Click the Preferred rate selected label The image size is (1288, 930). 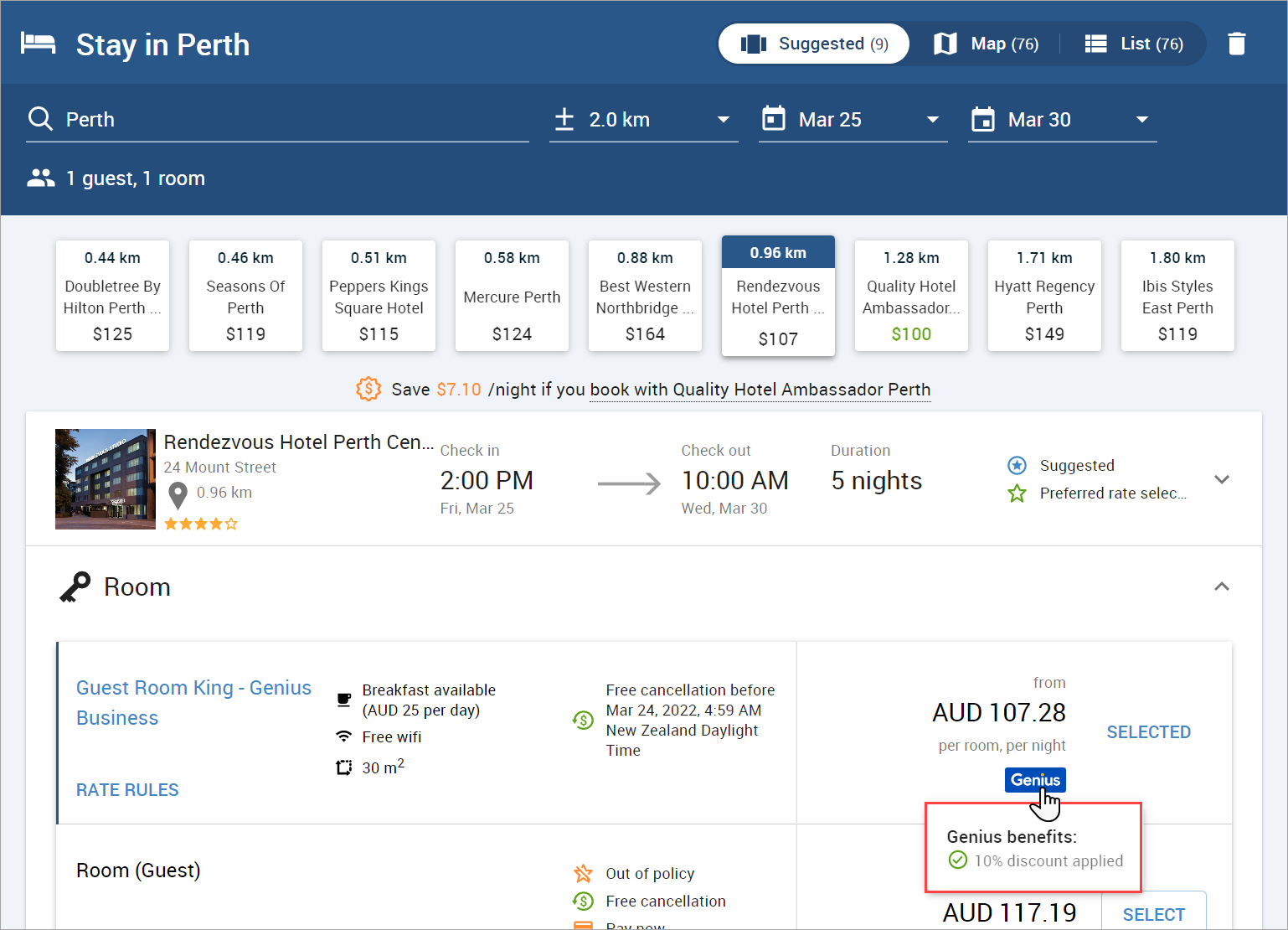(1113, 493)
